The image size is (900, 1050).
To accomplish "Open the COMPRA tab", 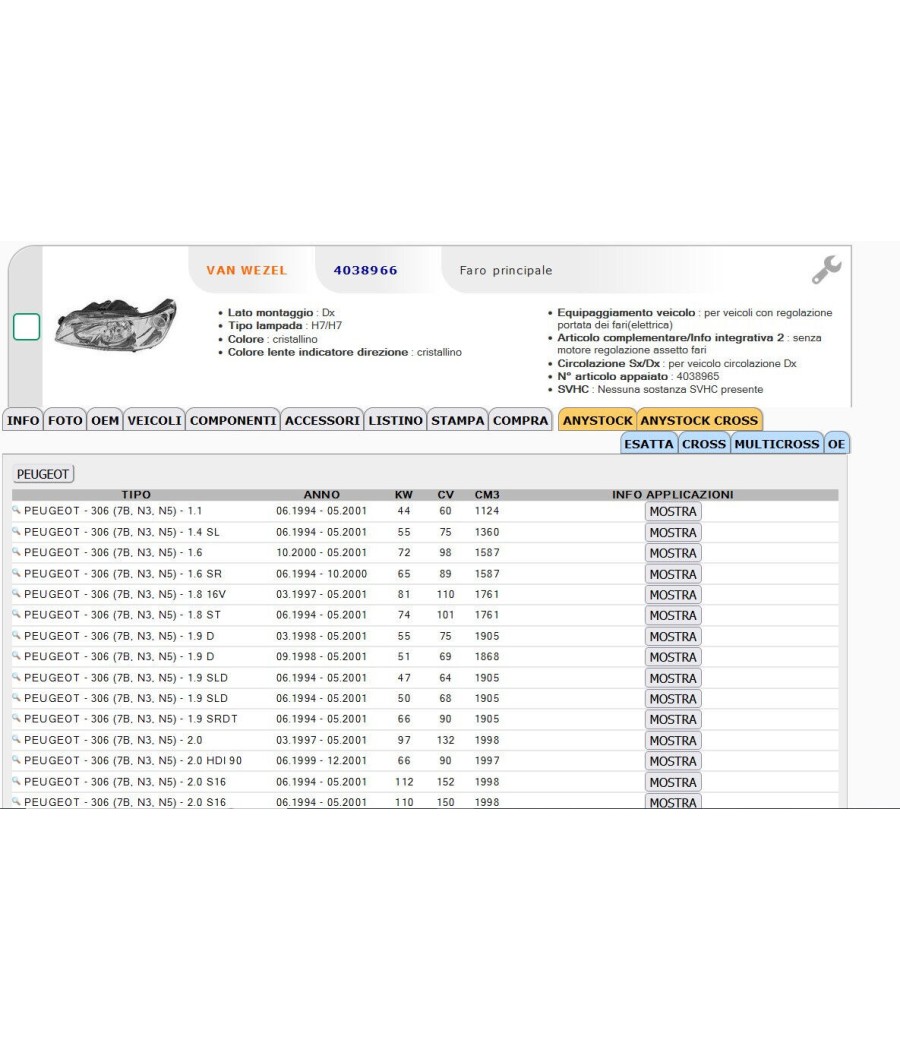I will tap(520, 421).
